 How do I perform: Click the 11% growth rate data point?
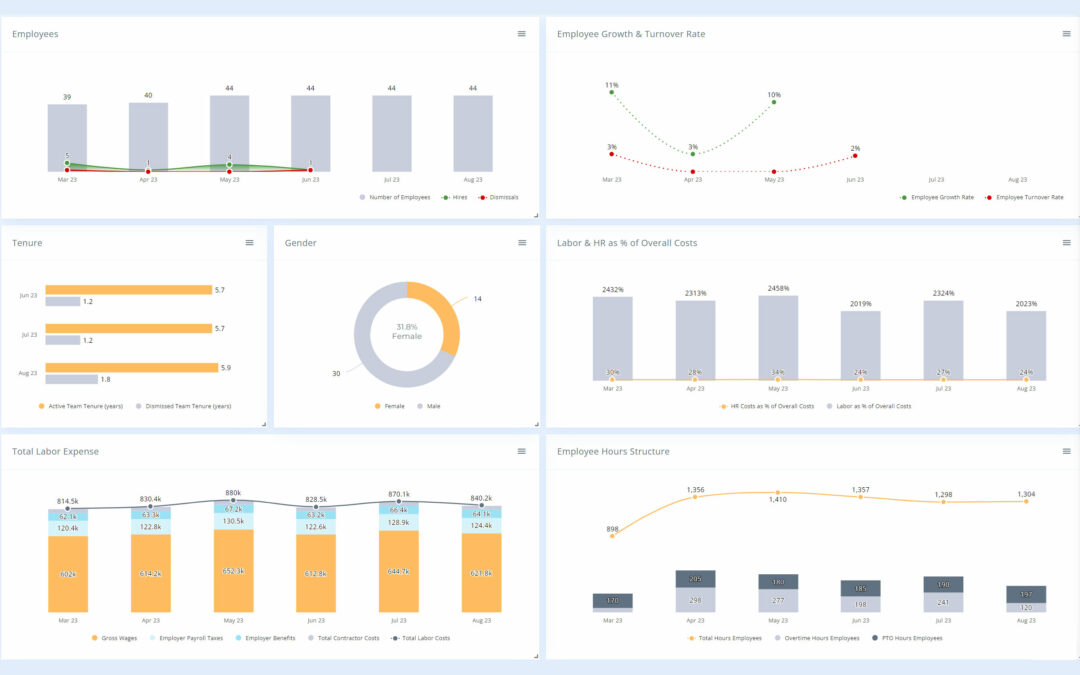tap(612, 92)
